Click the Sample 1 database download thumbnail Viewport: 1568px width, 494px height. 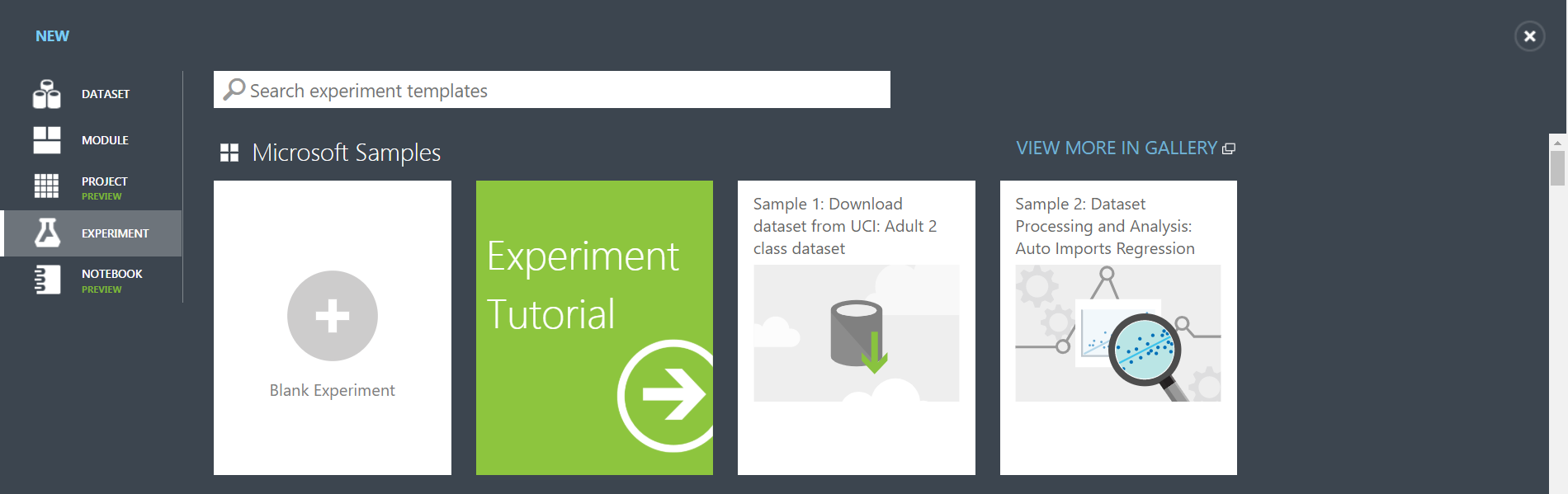pos(856,333)
